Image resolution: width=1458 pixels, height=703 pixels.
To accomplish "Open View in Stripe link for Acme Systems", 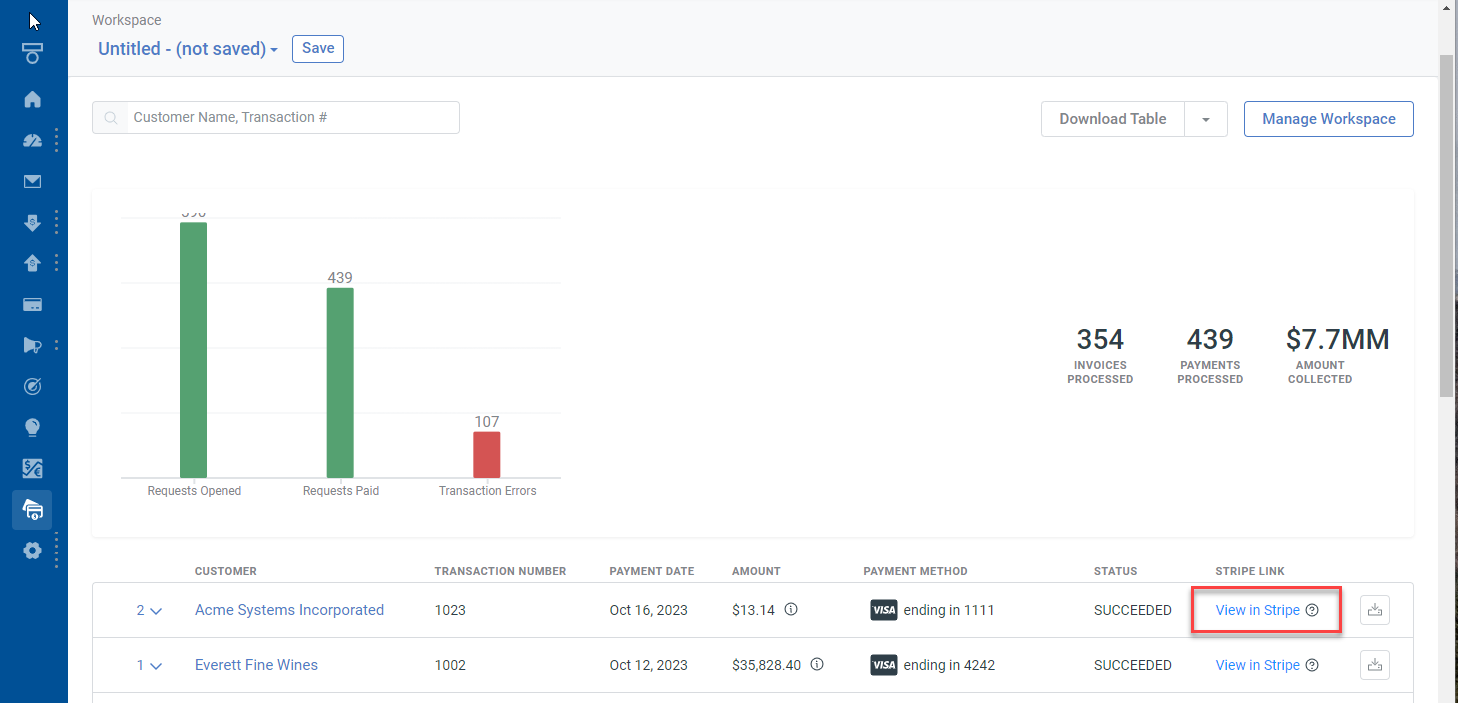I will [1257, 610].
